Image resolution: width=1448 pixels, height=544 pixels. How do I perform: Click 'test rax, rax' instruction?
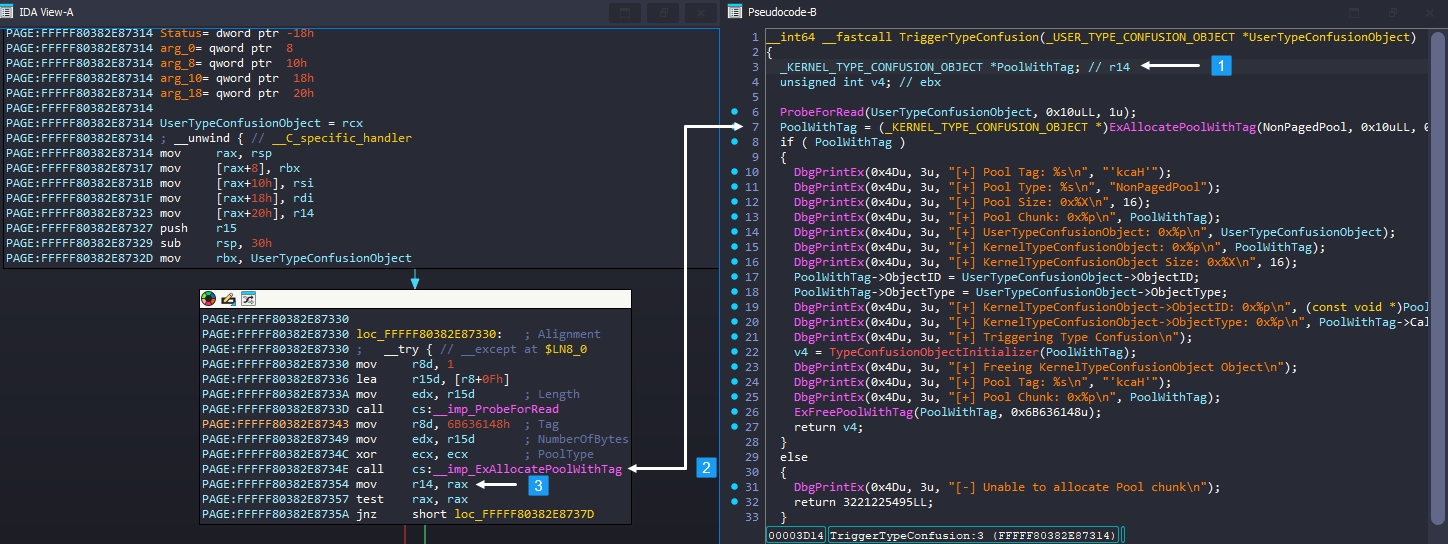412,498
